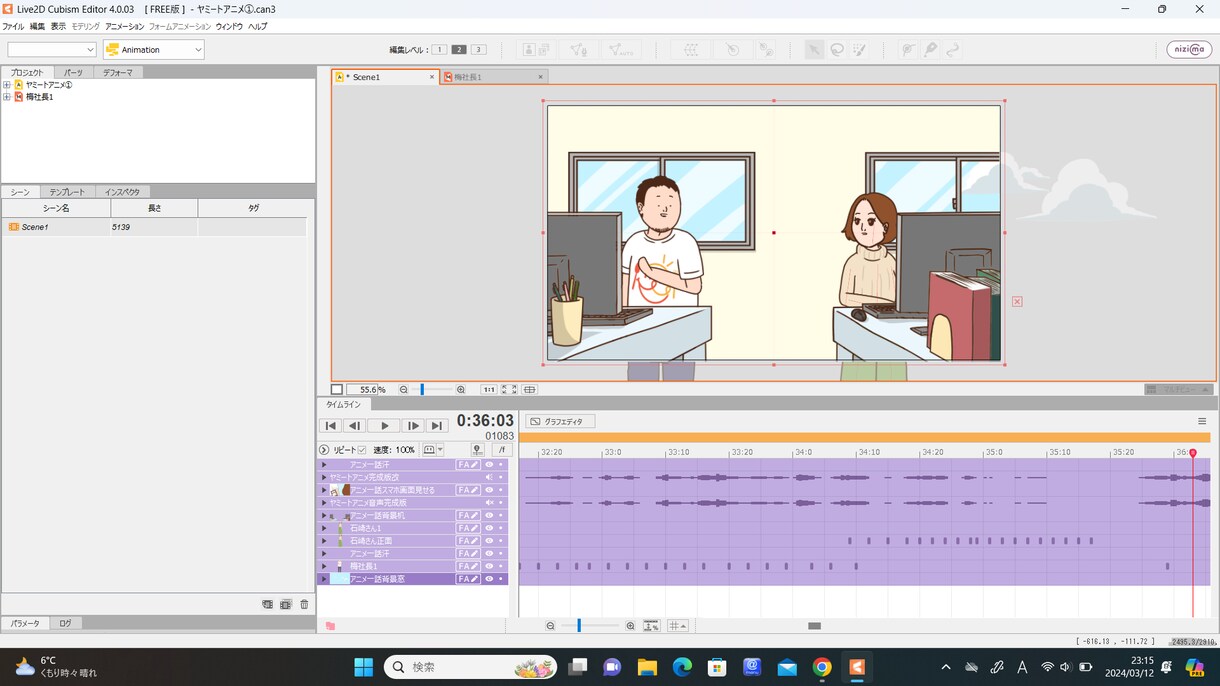Jump to the last frame
1220x686 pixels.
[x=436, y=426]
